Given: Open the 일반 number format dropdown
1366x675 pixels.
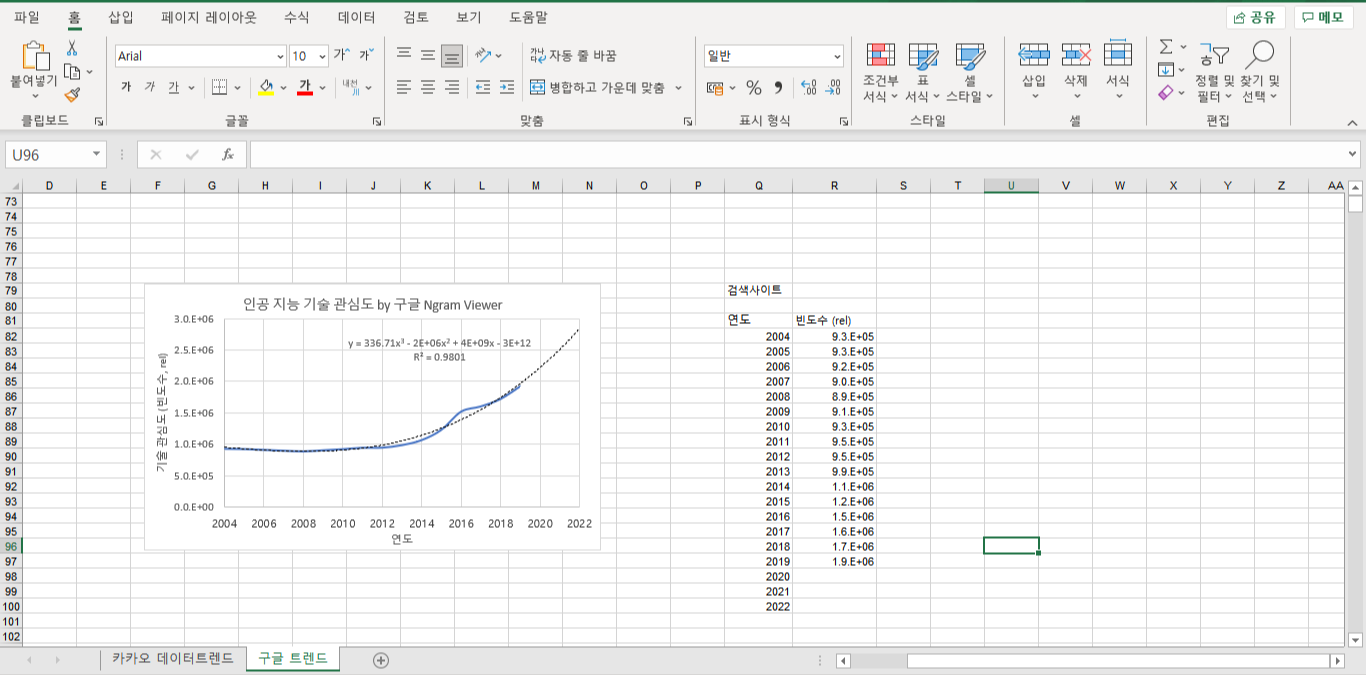Looking at the screenshot, I should click(837, 56).
